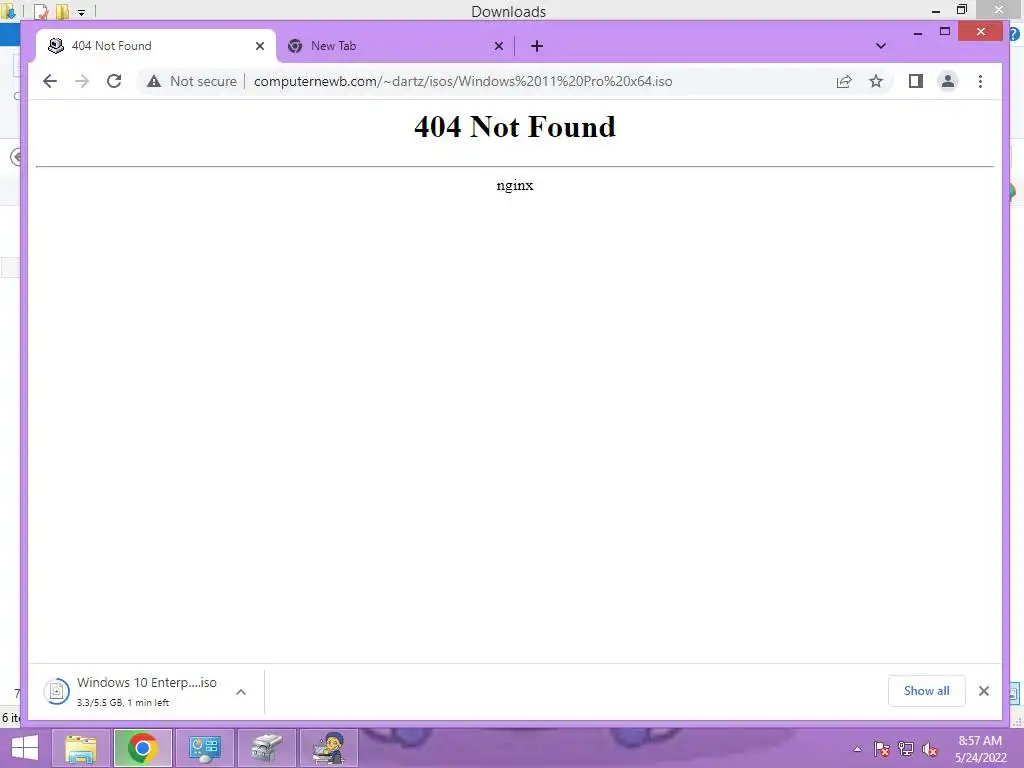Expand the tab search chevron
Image resolution: width=1024 pixels, height=768 pixels.
[x=880, y=46]
